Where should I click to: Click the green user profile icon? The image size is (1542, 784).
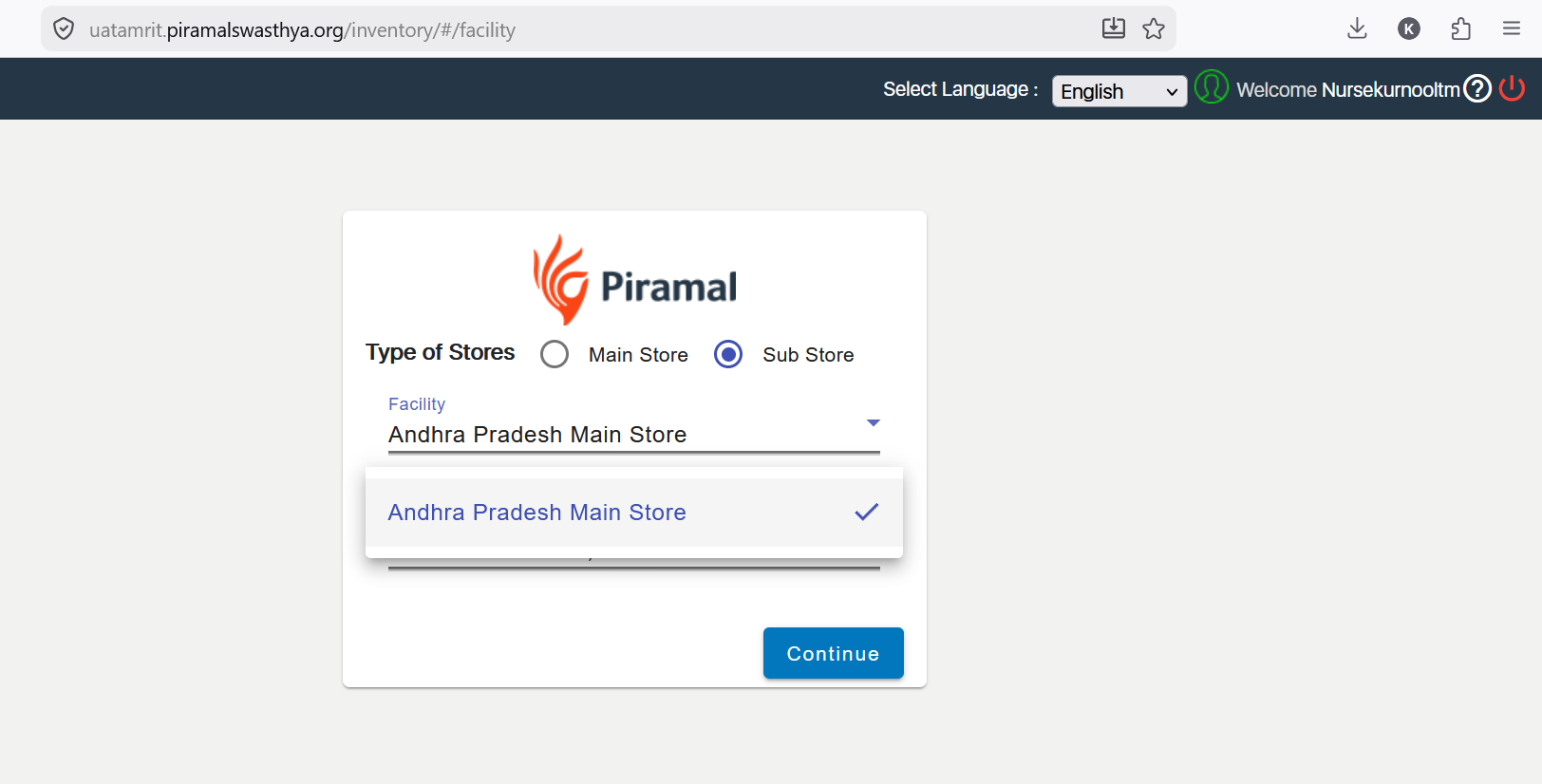pyautogui.click(x=1212, y=87)
